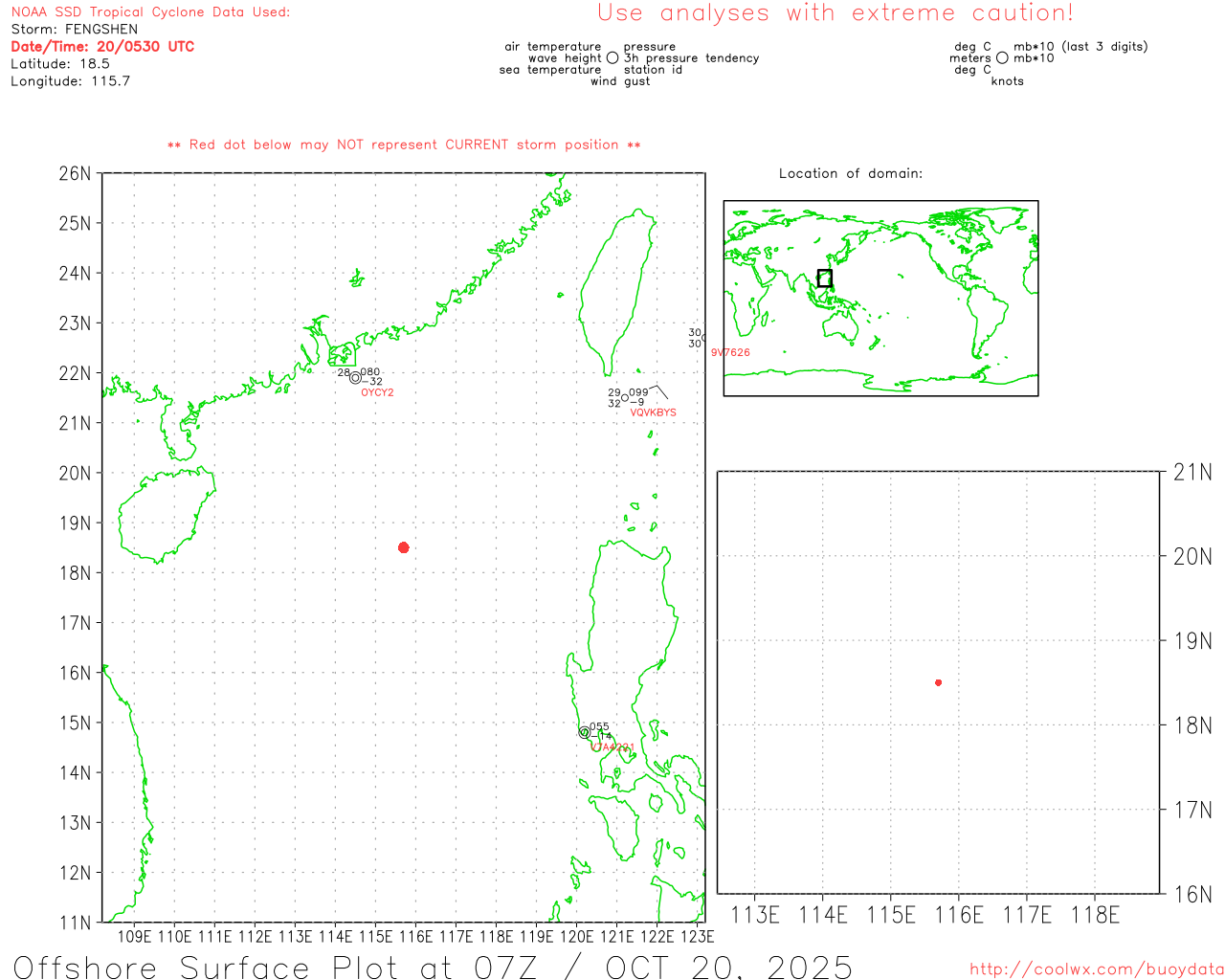Click the red OYCY2 station id label
Image resolution: width=1225 pixels, height=980 pixels.
click(x=377, y=393)
